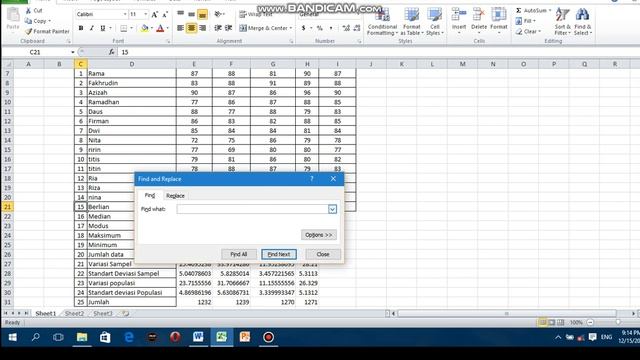This screenshot has height=360, width=640.
Task: Toggle center alignment
Action: point(191,28)
